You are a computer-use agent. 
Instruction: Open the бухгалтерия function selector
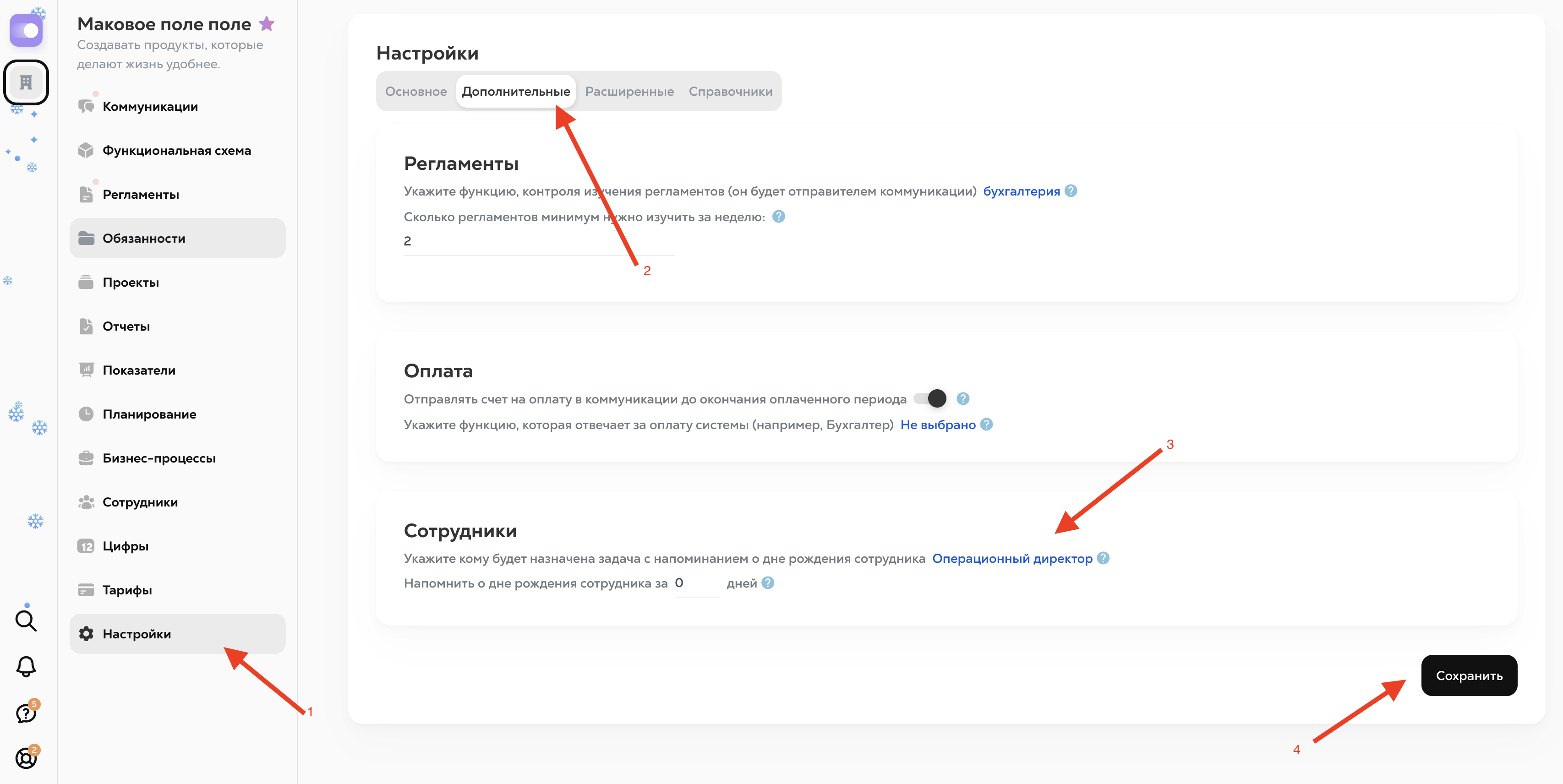click(x=1021, y=191)
